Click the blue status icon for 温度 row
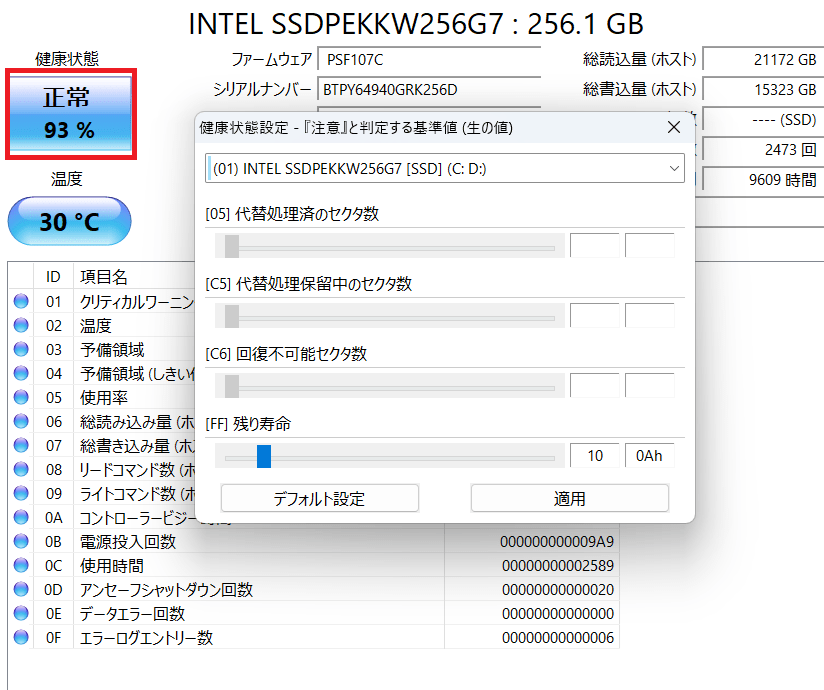The image size is (824, 690). click(20, 326)
